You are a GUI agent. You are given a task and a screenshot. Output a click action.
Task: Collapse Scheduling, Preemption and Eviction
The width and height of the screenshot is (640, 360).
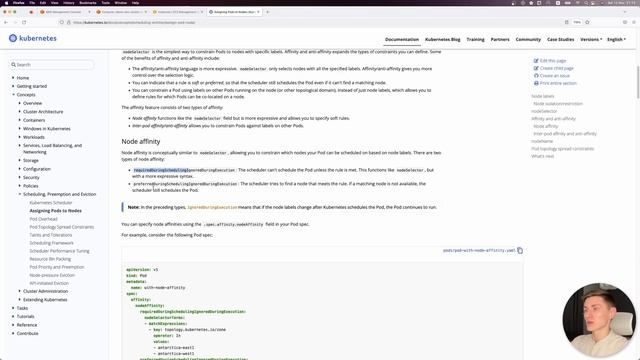[20, 194]
